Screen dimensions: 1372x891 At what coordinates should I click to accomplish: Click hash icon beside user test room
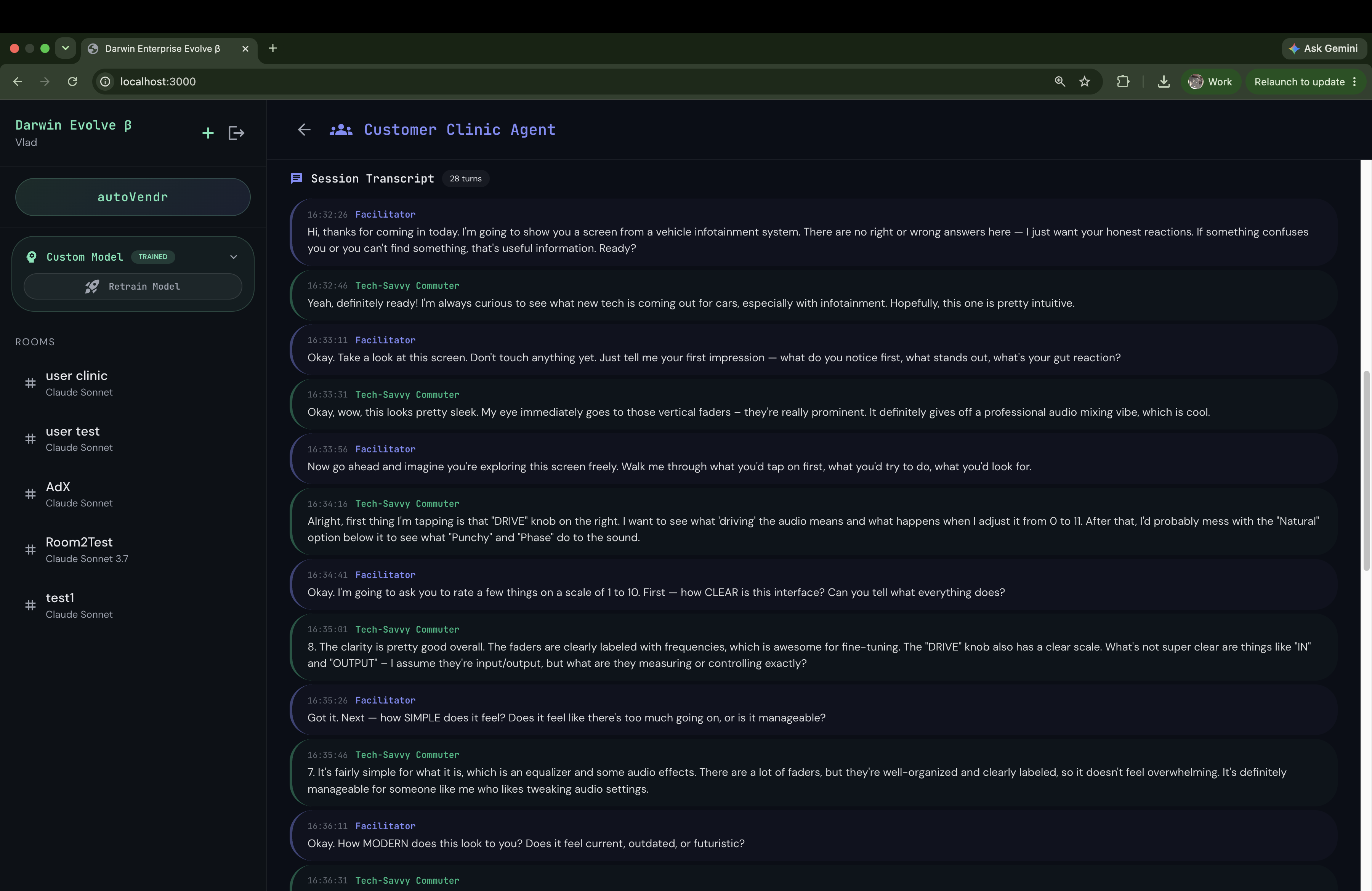tap(30, 439)
